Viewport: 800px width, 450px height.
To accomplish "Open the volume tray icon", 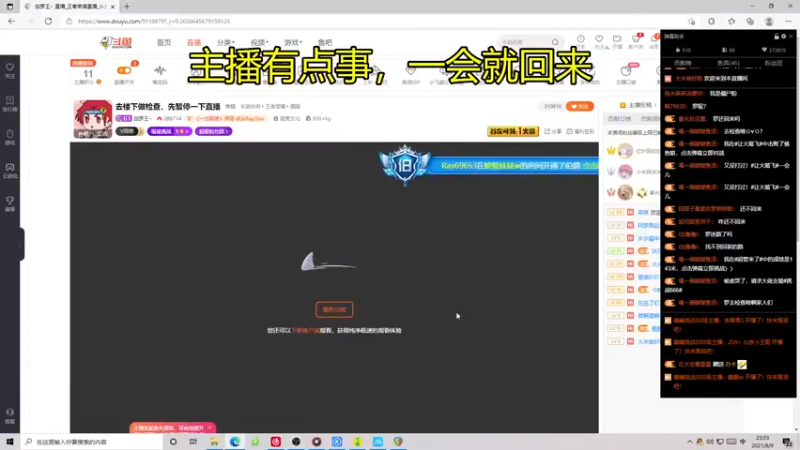I will tap(710, 442).
